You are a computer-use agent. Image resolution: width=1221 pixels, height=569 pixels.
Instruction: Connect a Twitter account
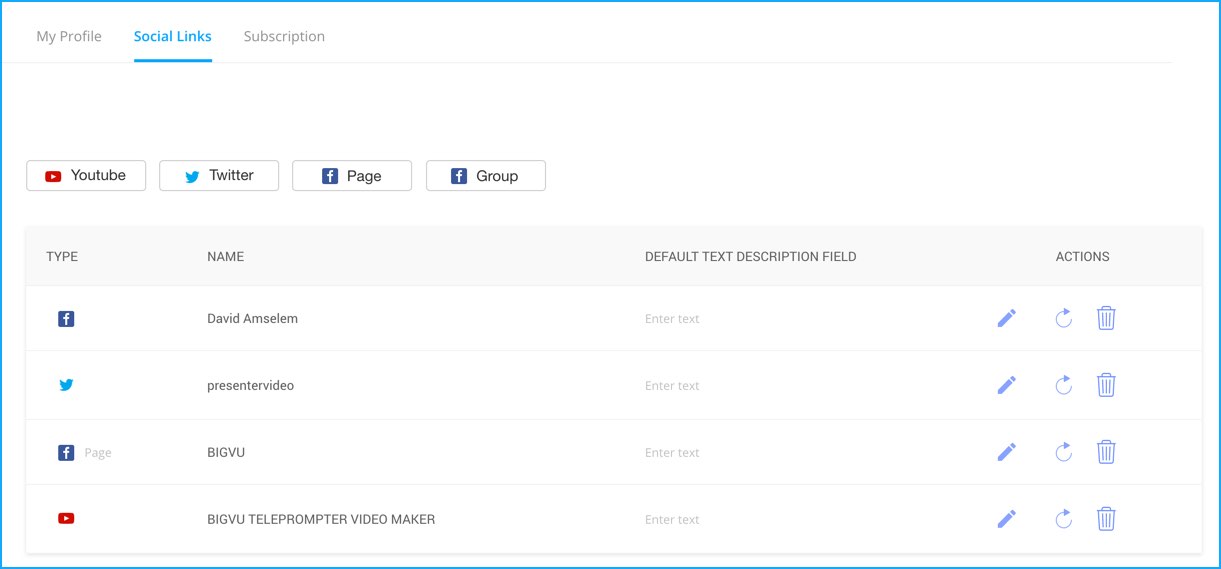tap(219, 175)
